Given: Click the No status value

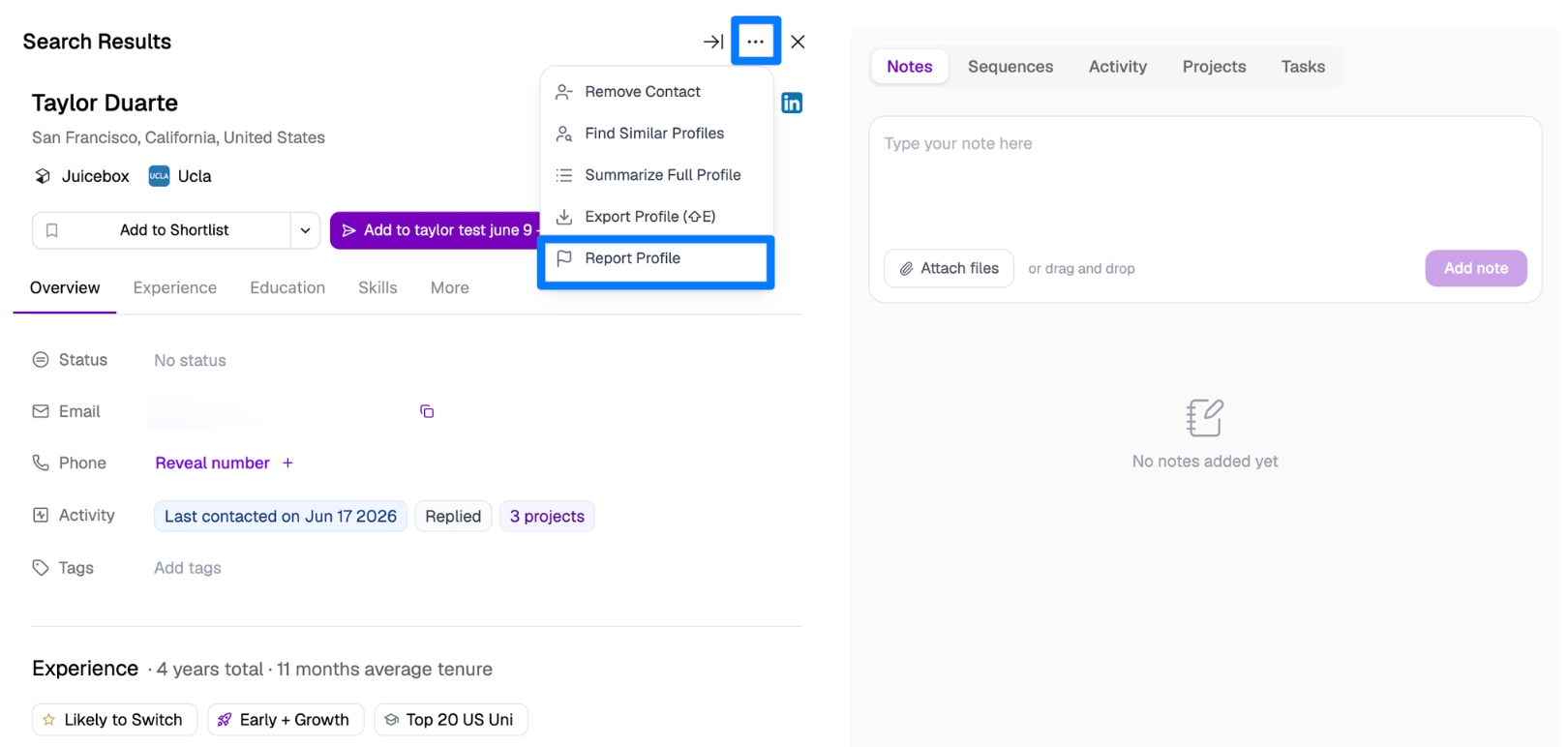Looking at the screenshot, I should coord(190,360).
